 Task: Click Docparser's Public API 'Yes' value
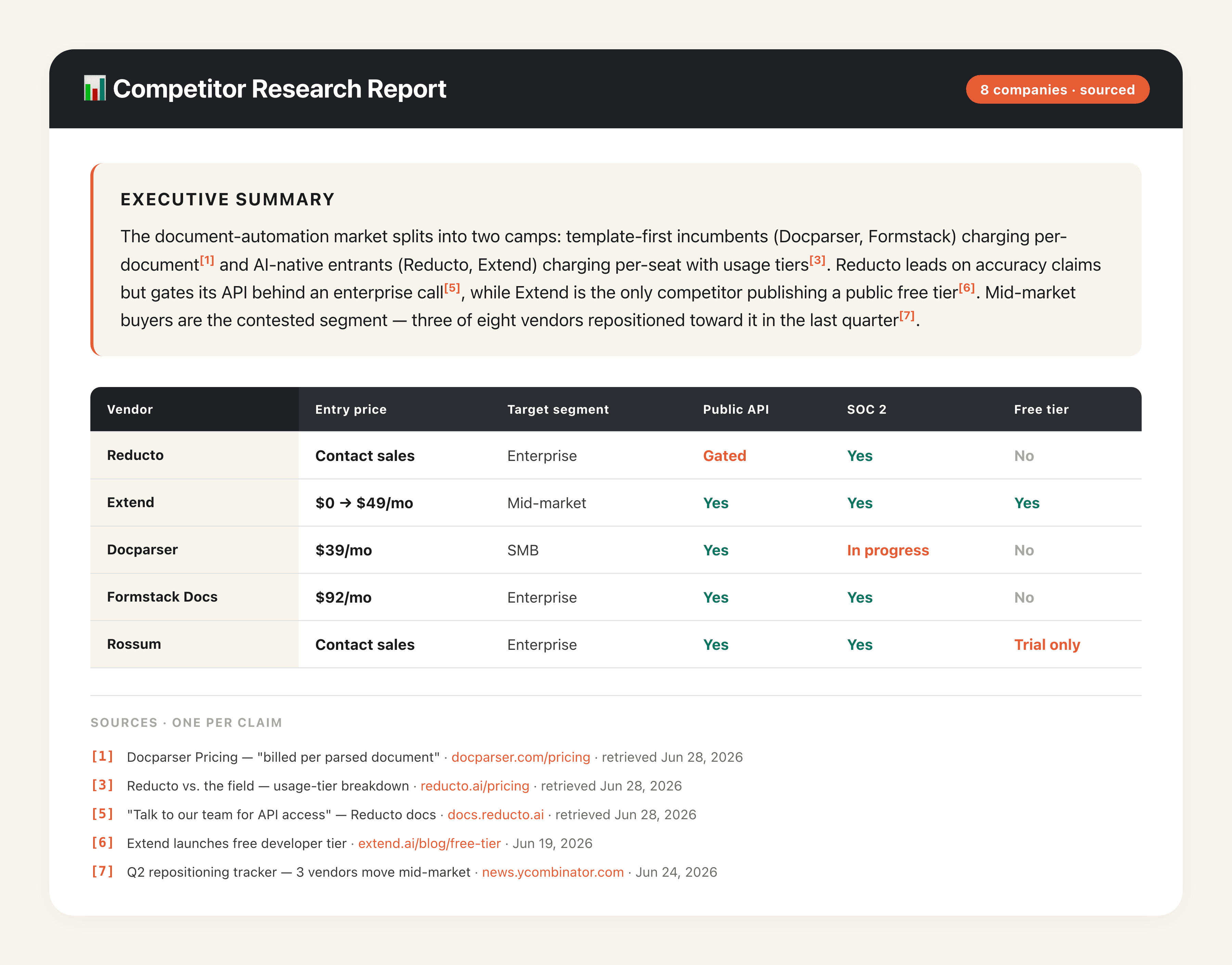pos(715,550)
